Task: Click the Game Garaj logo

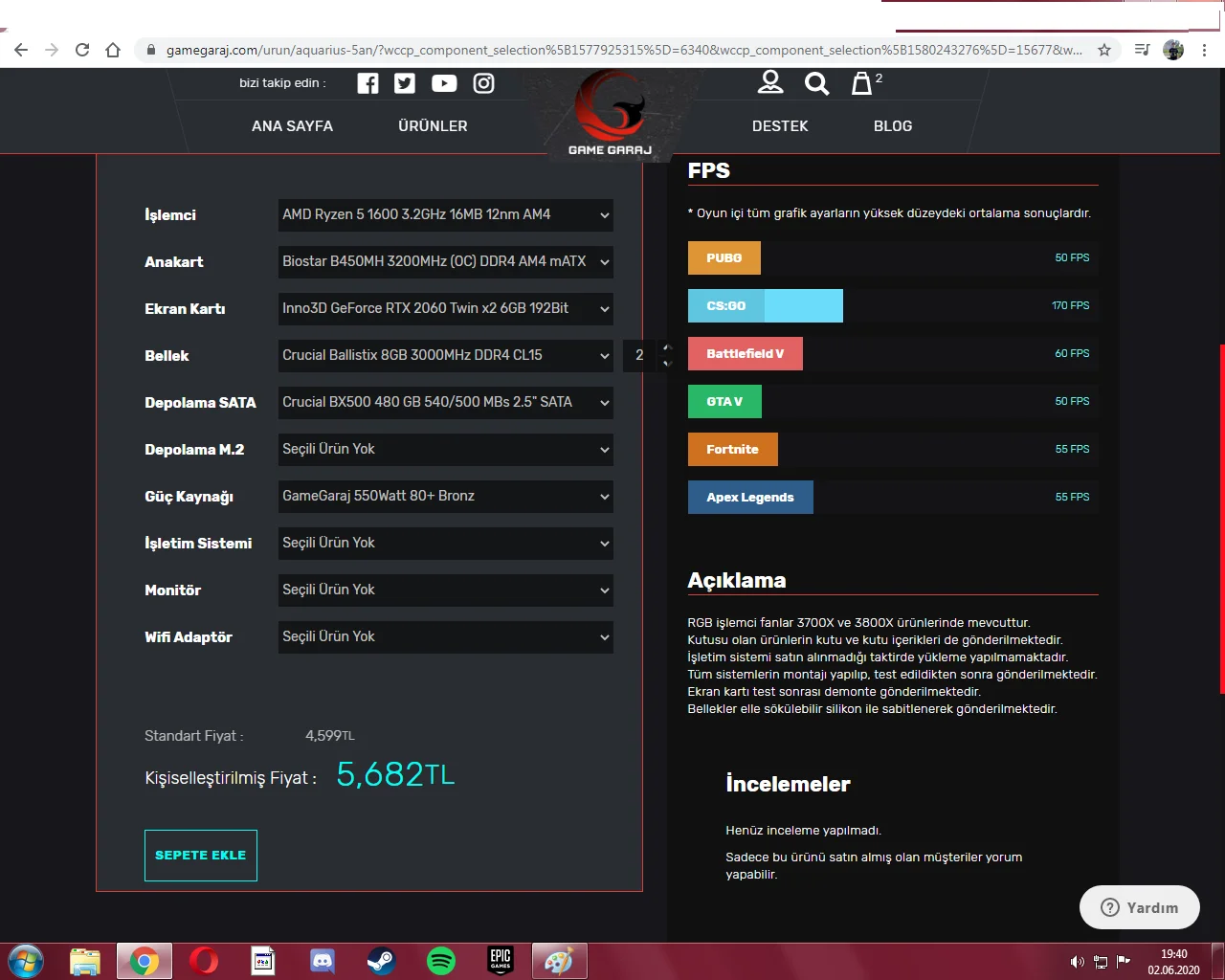Action: (x=611, y=113)
